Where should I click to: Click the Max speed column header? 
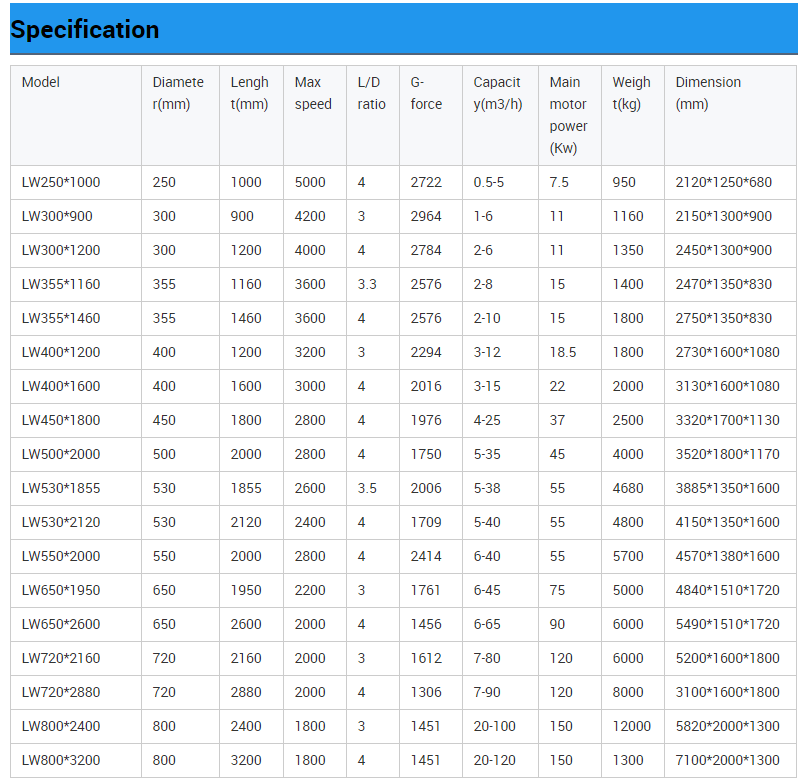point(311,91)
